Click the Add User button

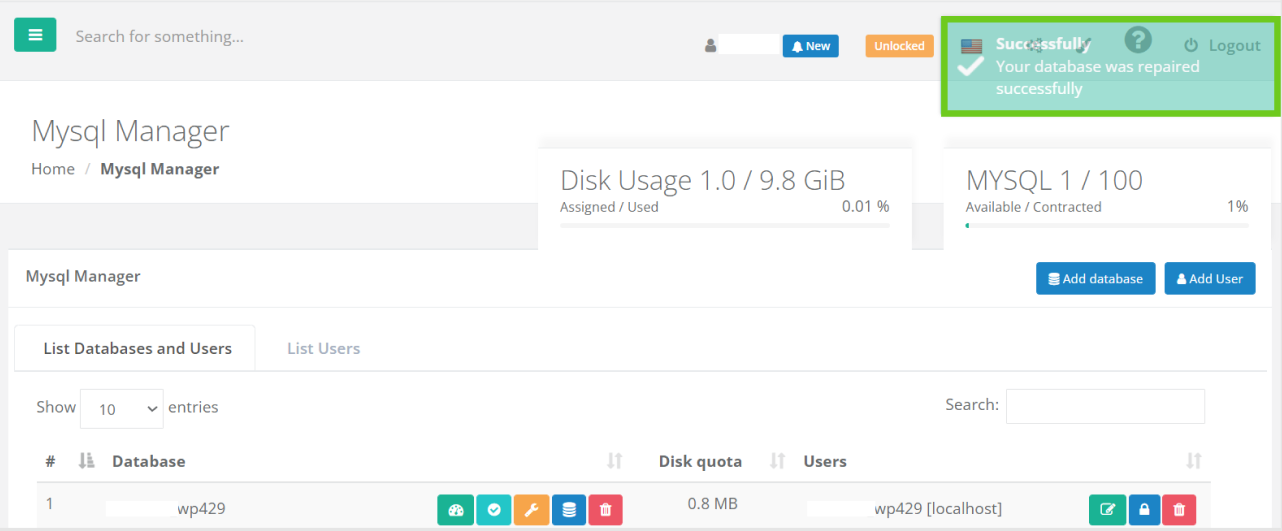1209,279
